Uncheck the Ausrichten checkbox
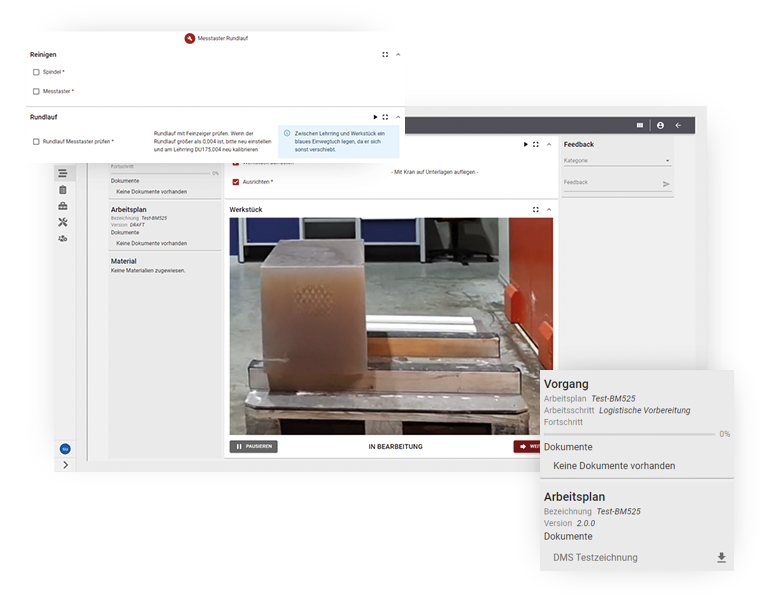 click(236, 182)
